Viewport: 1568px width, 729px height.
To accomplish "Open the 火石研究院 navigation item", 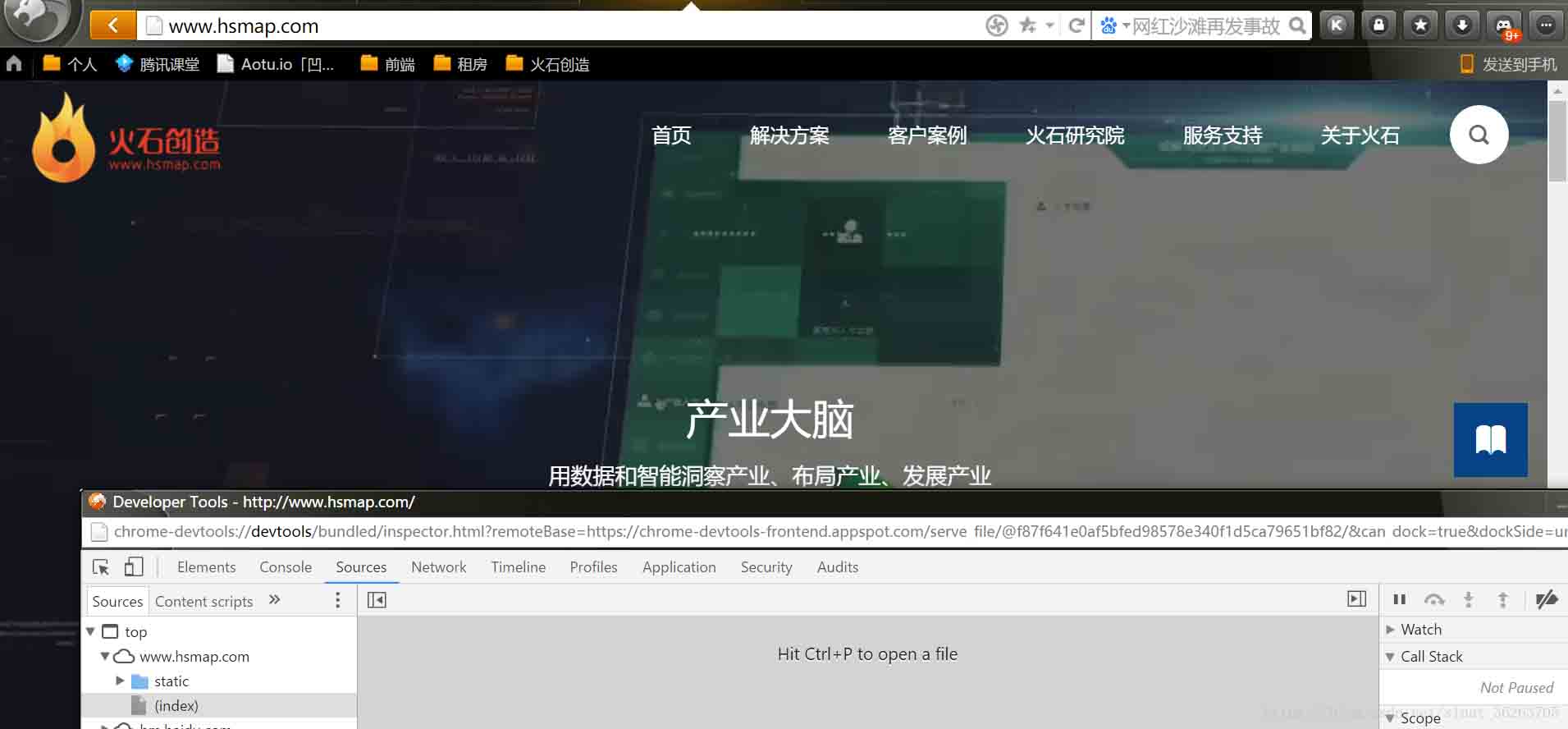I will pyautogui.click(x=1075, y=135).
